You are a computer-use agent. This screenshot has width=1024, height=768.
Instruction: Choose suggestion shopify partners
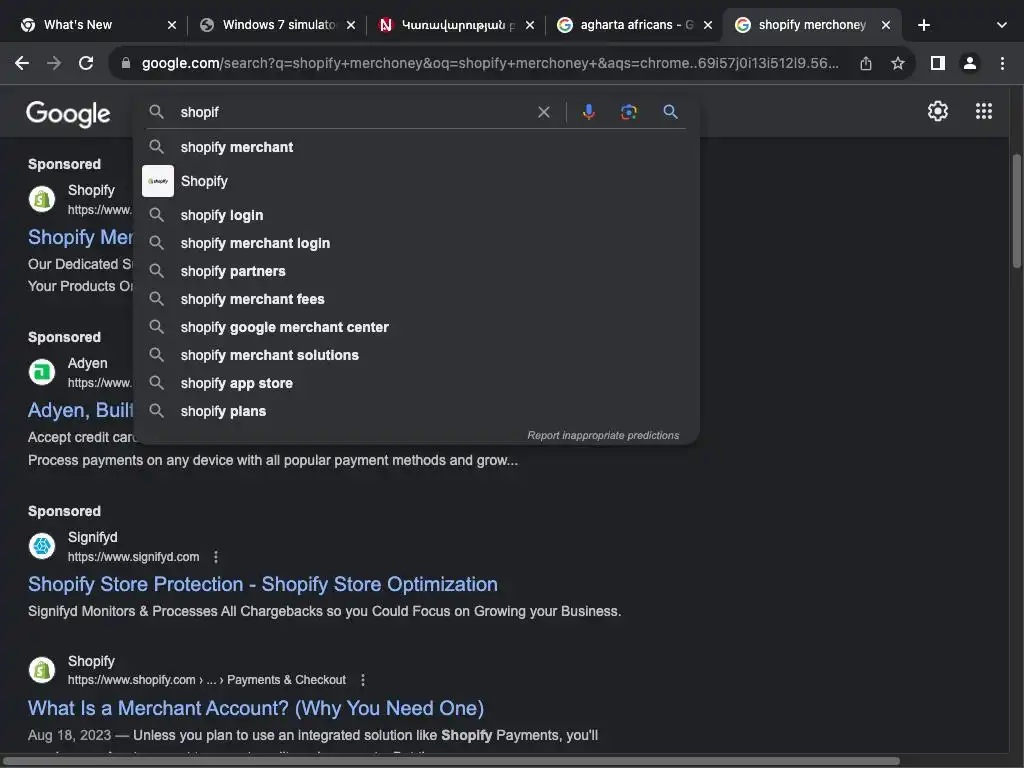(417, 271)
